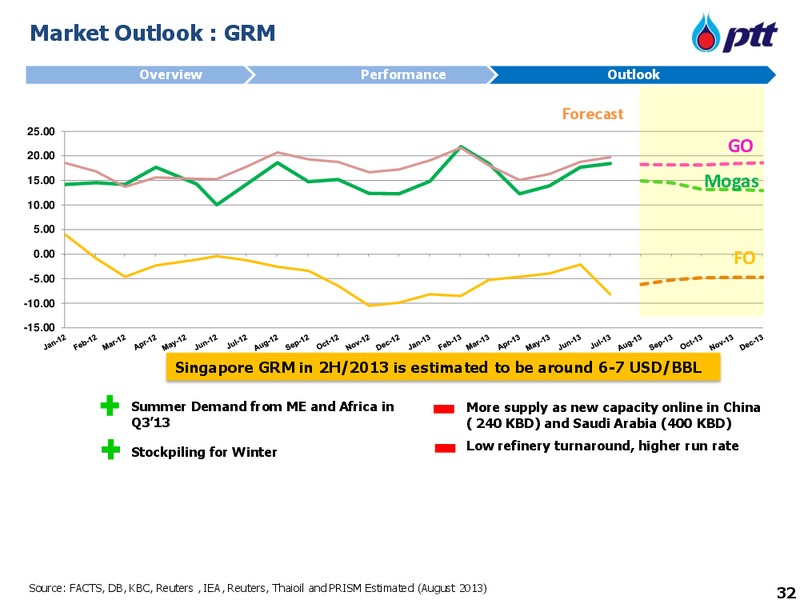This screenshot has height=600, width=800.
Task: Click the 5.00 y-axis value
Action: click(x=43, y=230)
